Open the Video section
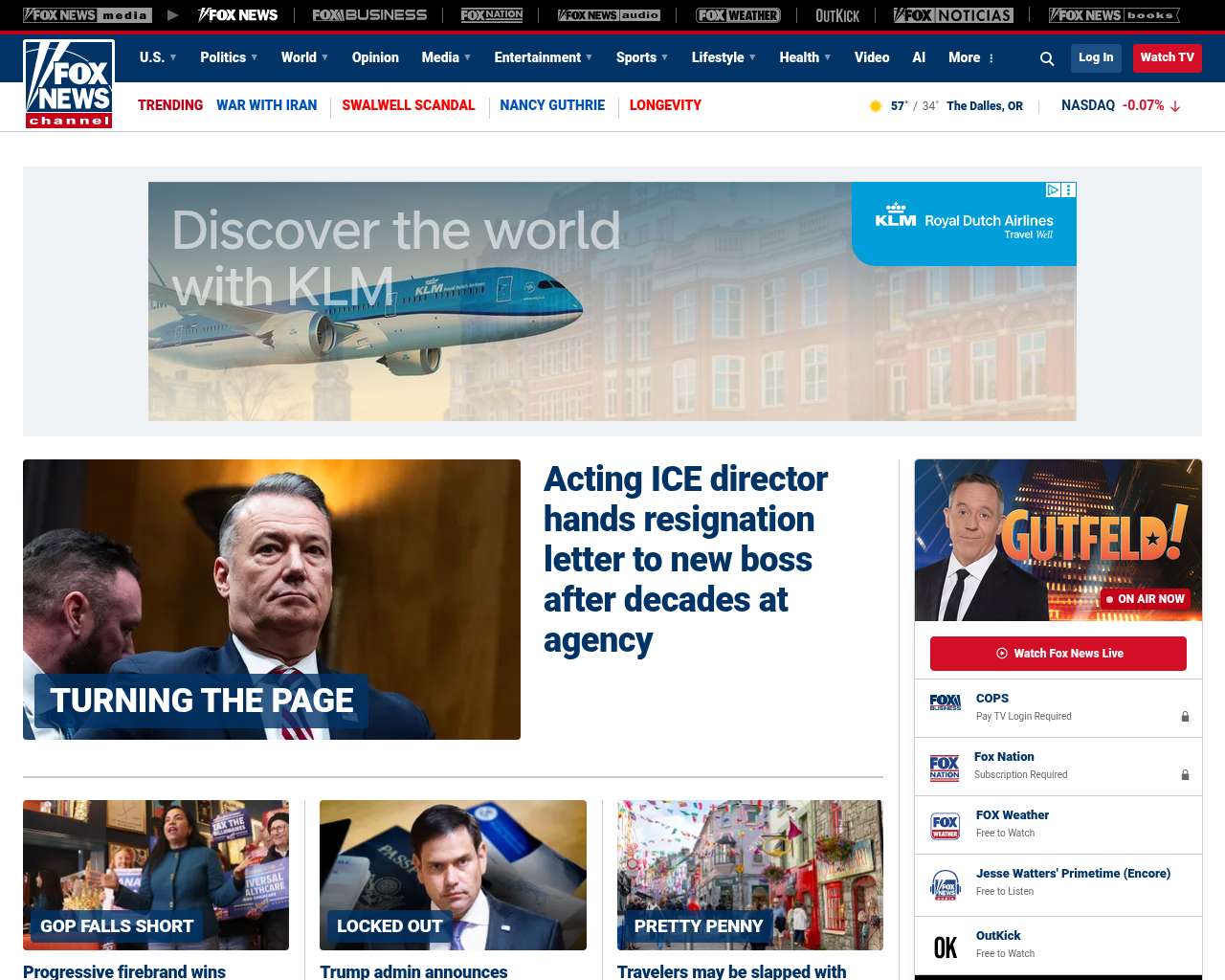The height and width of the screenshot is (980, 1225). 872,57
